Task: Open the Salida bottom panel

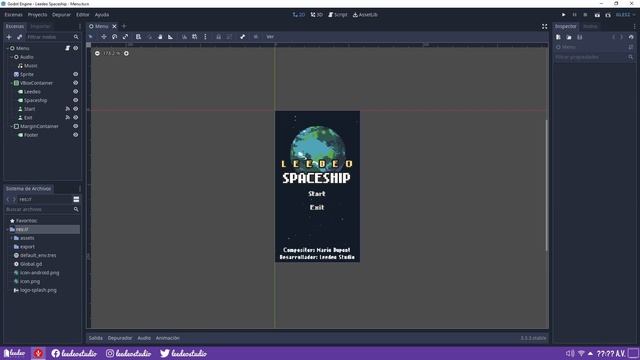Action: click(96, 338)
